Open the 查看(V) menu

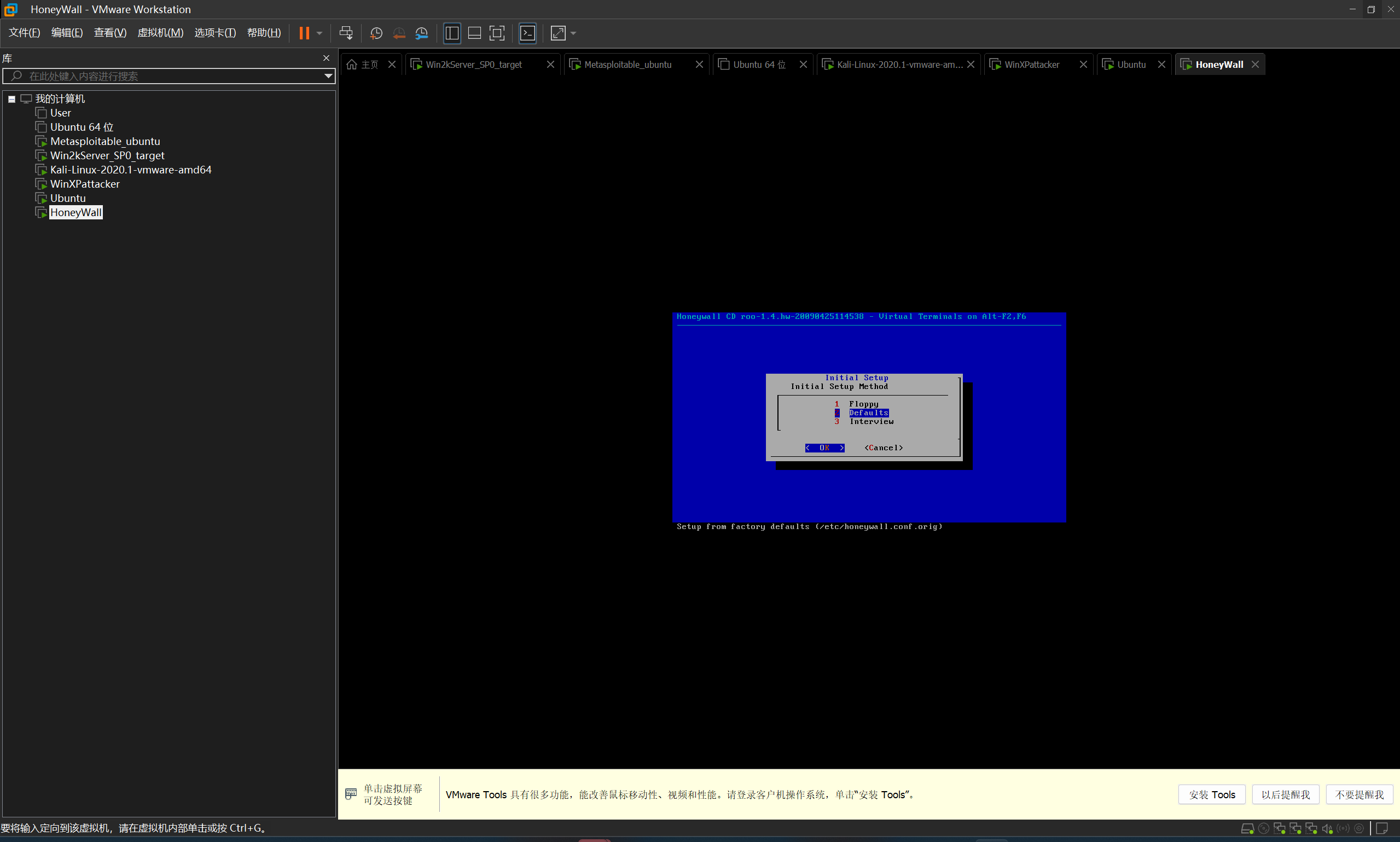click(110, 33)
